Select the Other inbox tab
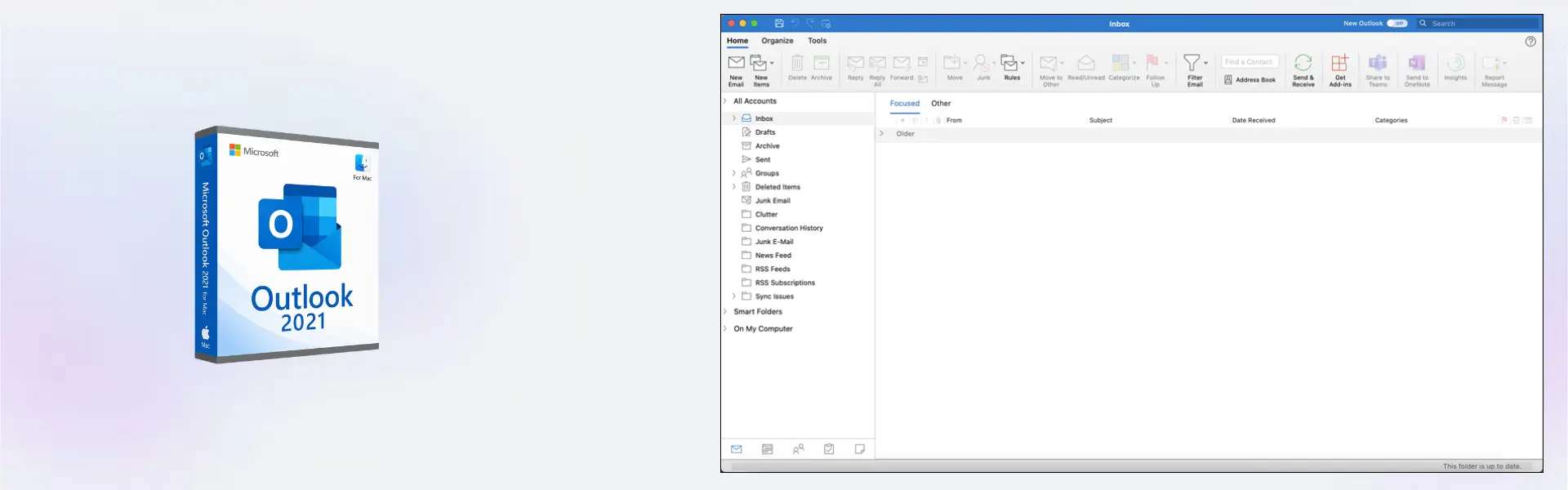 941,104
